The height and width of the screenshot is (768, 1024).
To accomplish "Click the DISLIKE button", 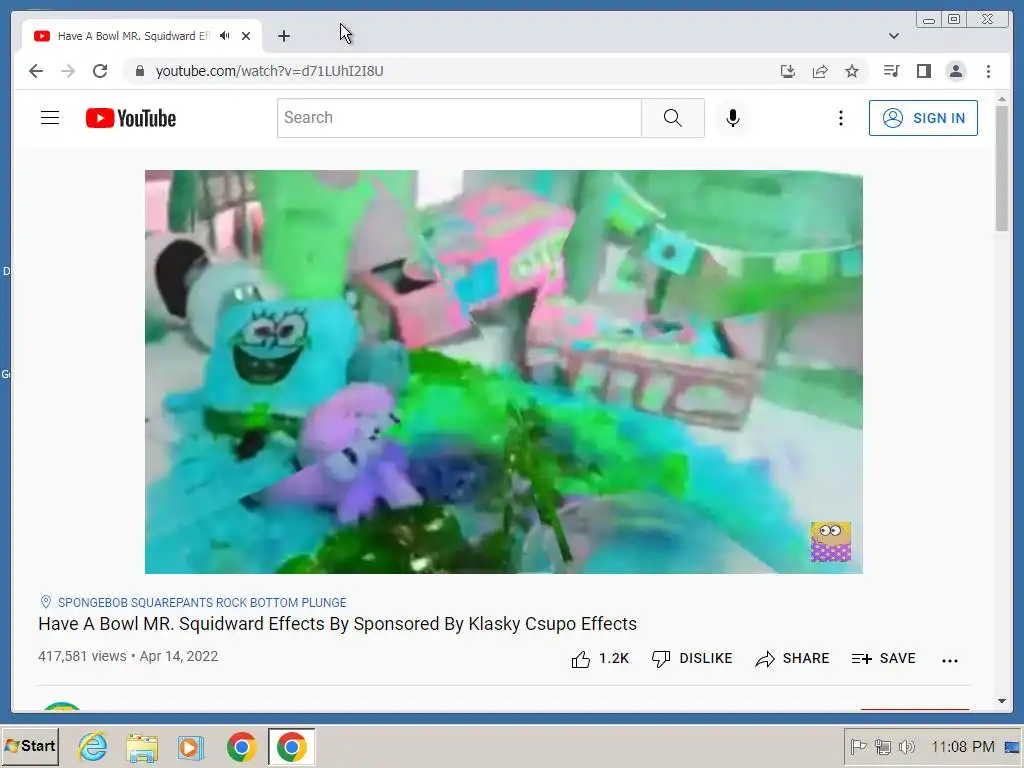I will click(692, 659).
